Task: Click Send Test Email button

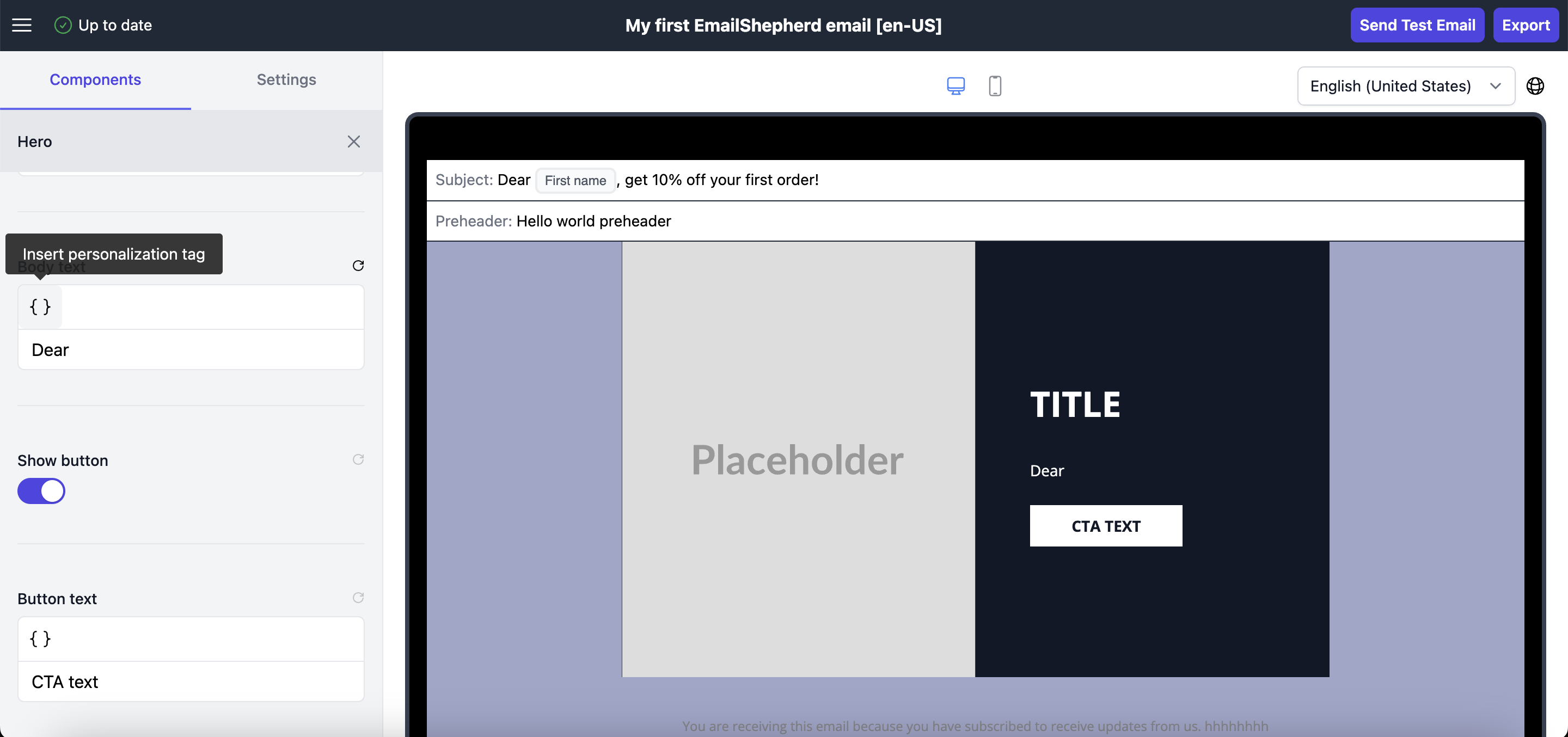Action: click(1417, 25)
